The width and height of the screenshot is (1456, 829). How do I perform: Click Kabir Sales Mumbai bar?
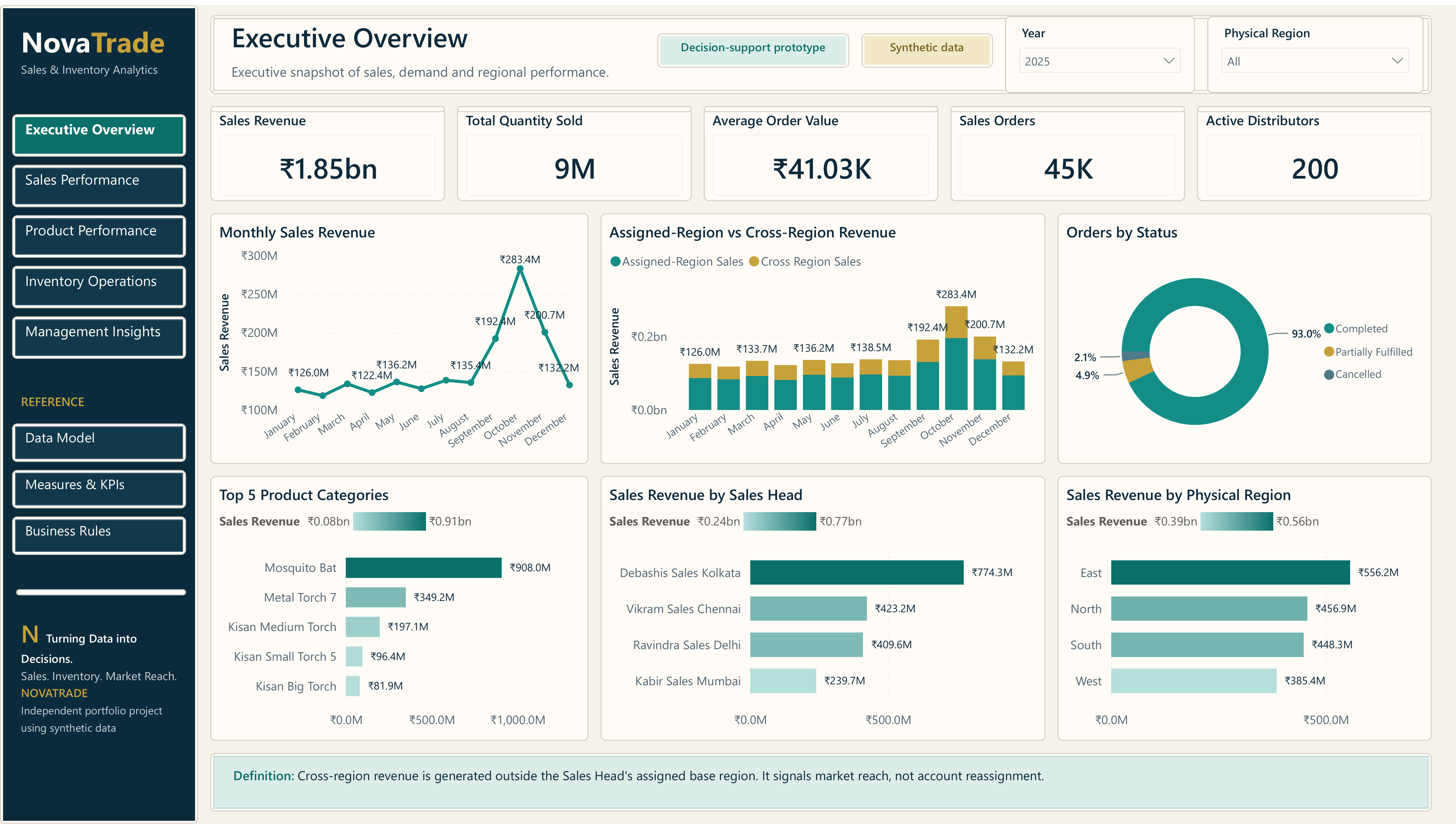(784, 681)
